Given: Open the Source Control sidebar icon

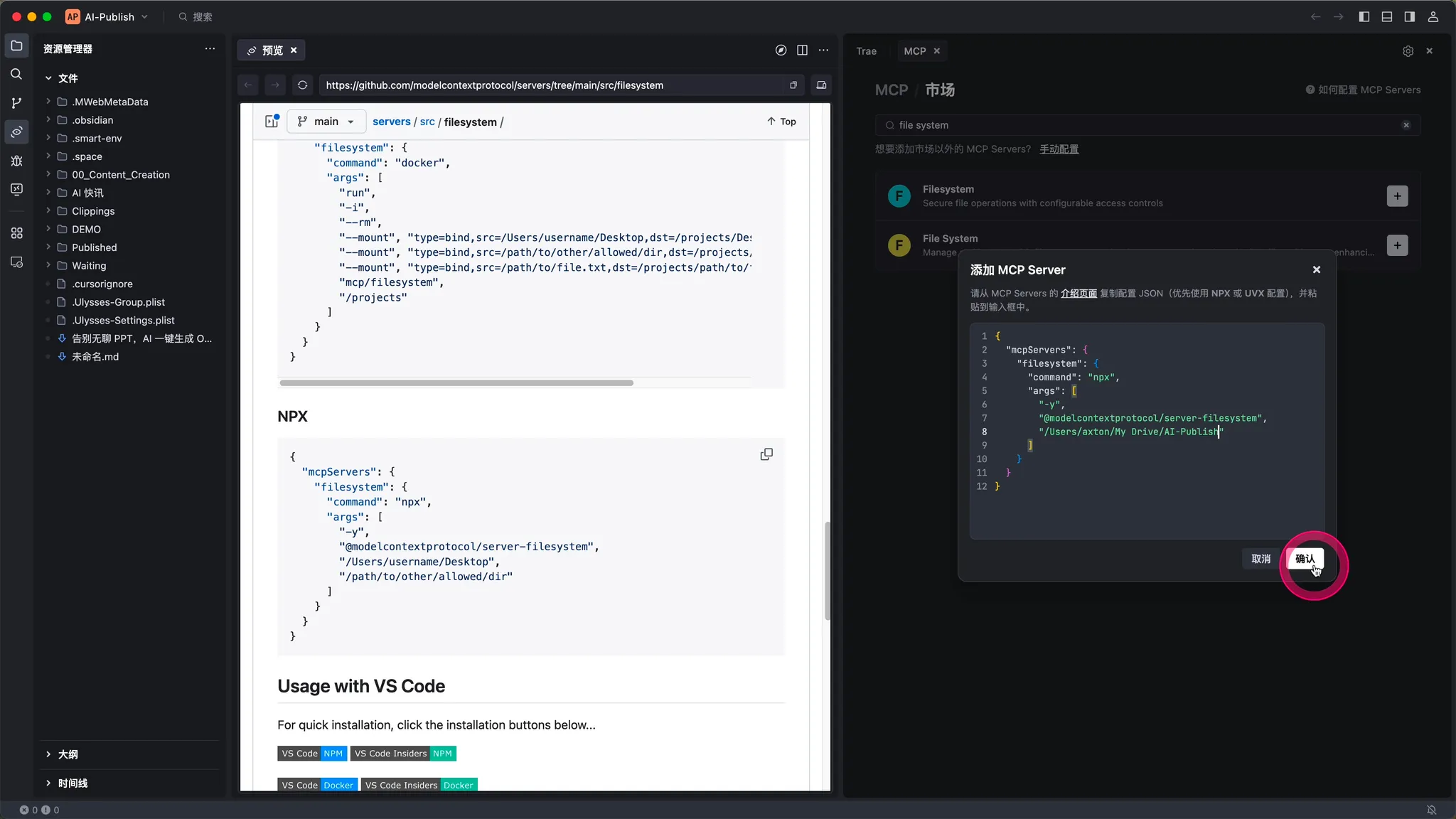Looking at the screenshot, I should 16,103.
